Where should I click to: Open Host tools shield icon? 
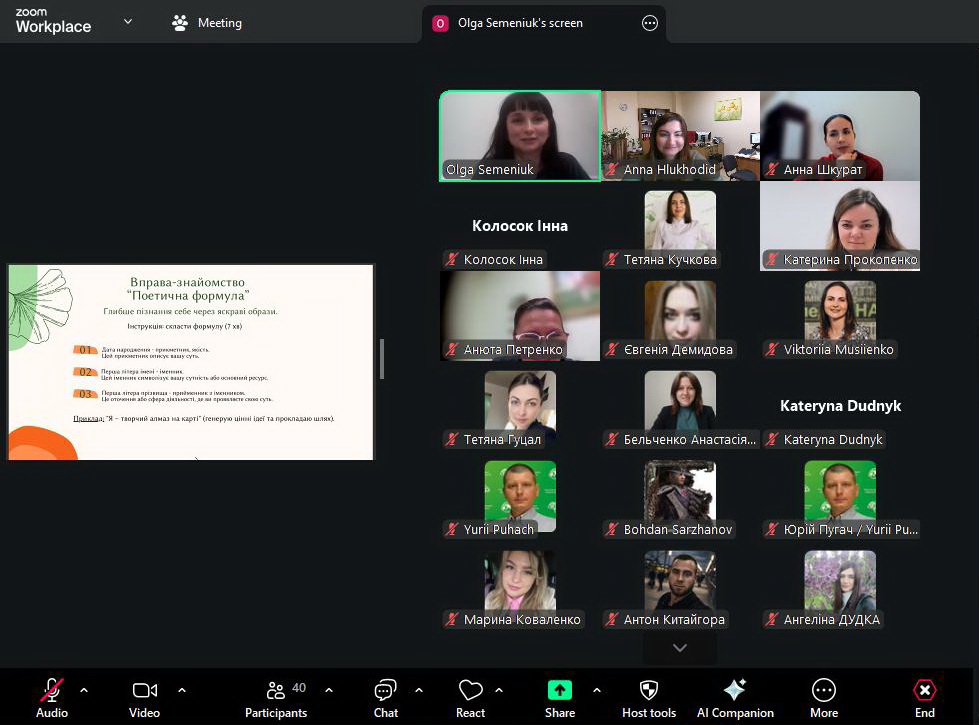pyautogui.click(x=648, y=690)
